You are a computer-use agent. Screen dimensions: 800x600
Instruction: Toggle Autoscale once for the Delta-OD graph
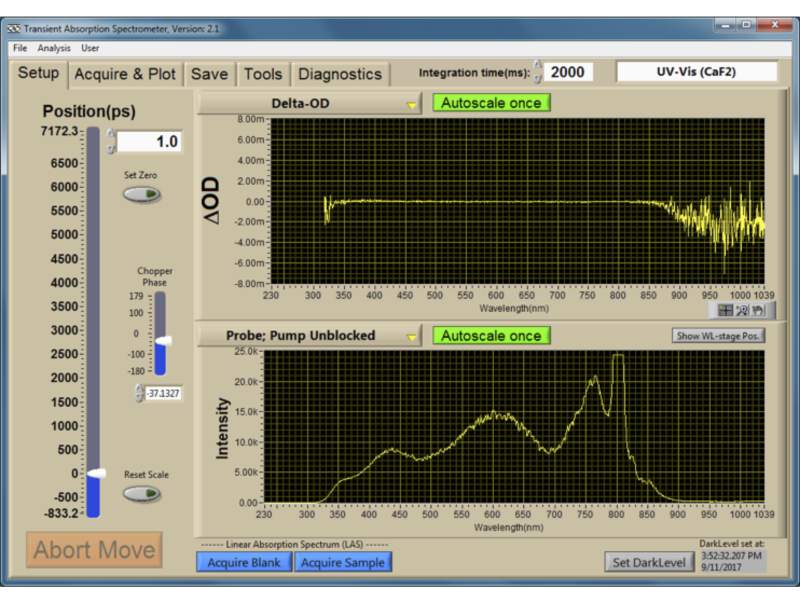492,101
